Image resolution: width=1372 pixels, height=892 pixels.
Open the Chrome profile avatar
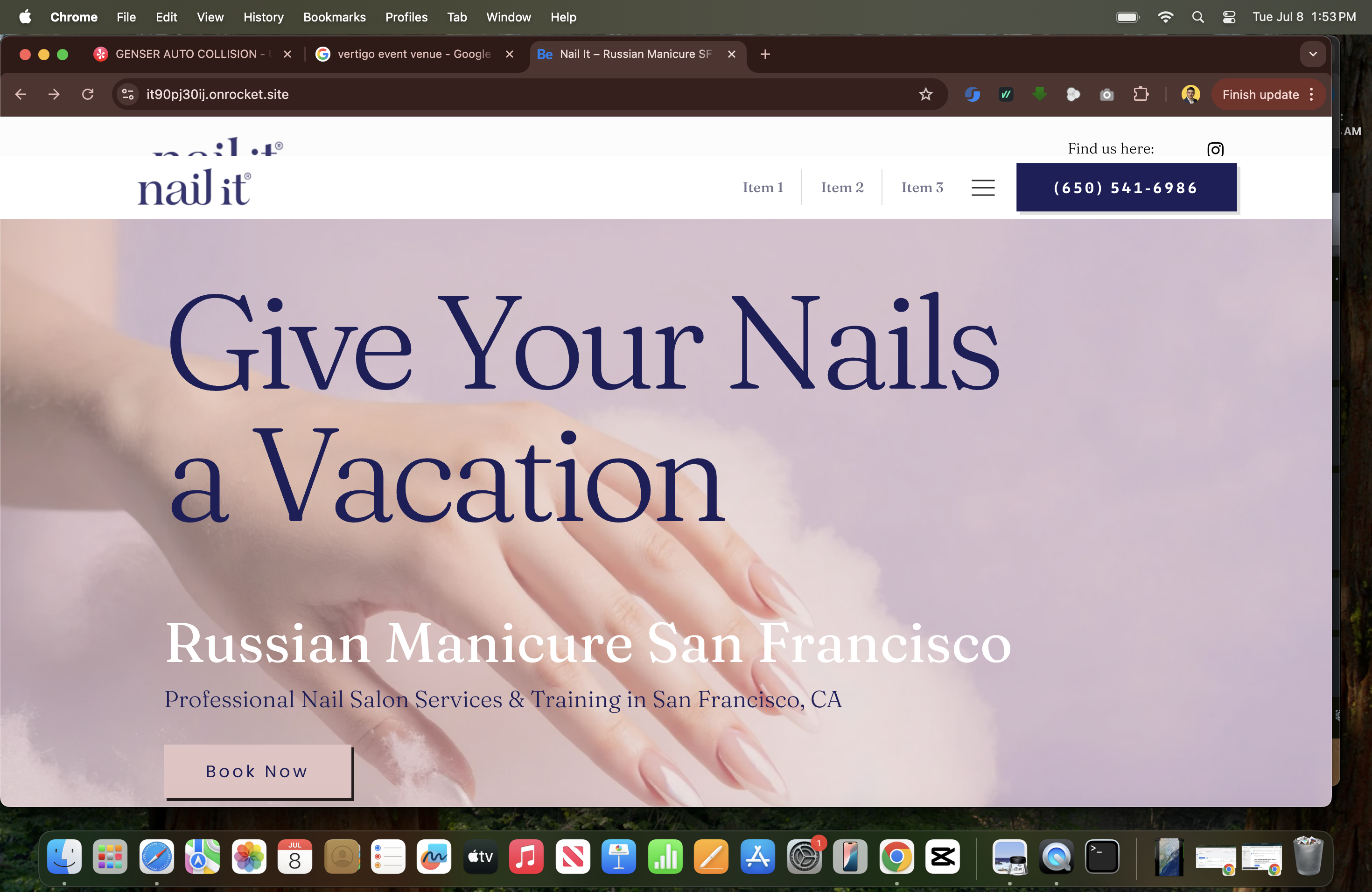1190,95
